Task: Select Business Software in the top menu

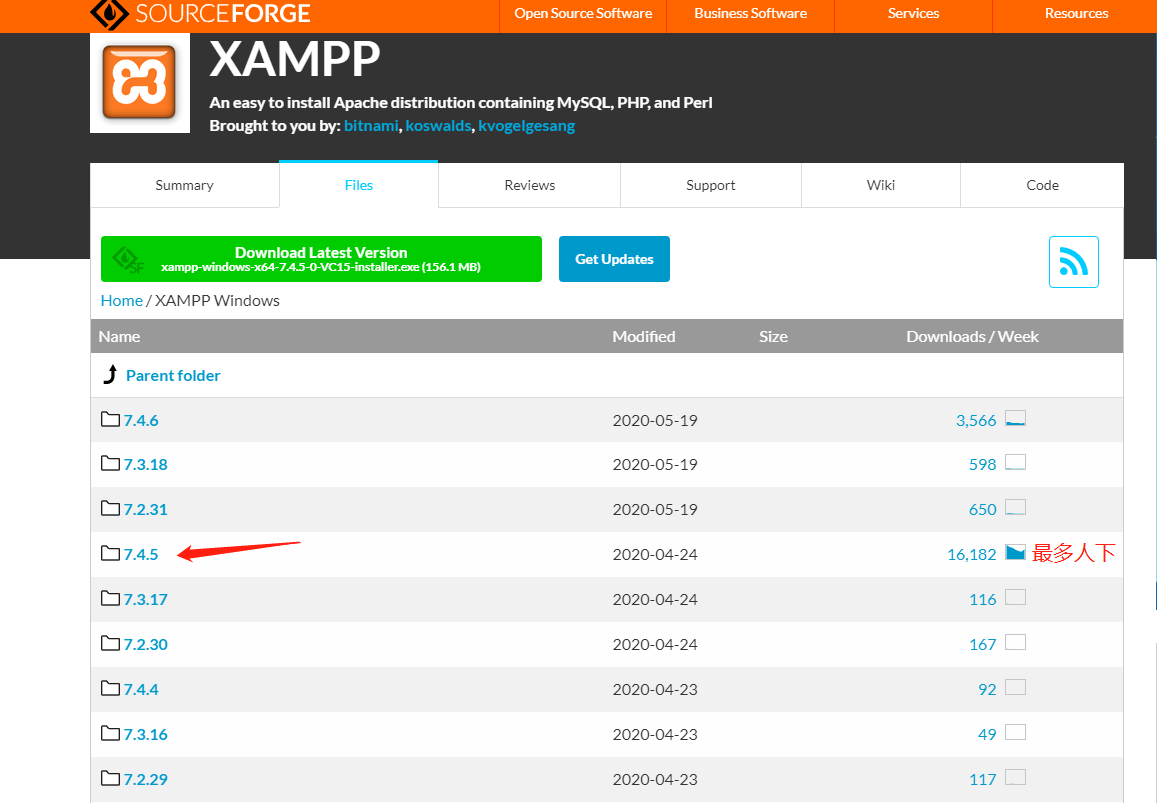Action: (x=750, y=14)
